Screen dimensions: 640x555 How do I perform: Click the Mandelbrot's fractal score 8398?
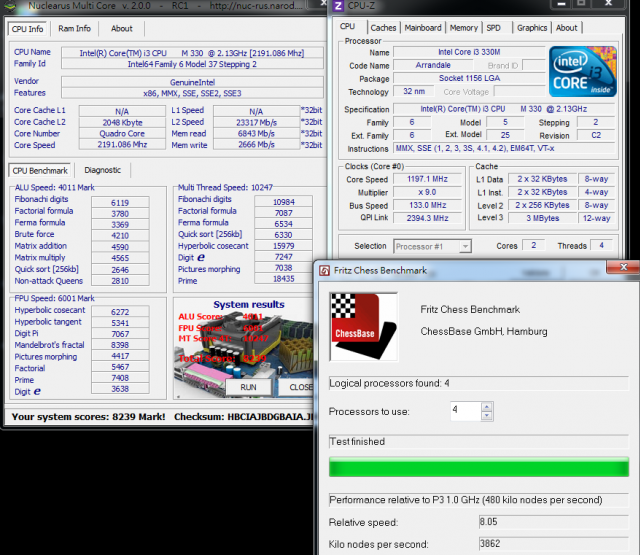click(x=120, y=345)
